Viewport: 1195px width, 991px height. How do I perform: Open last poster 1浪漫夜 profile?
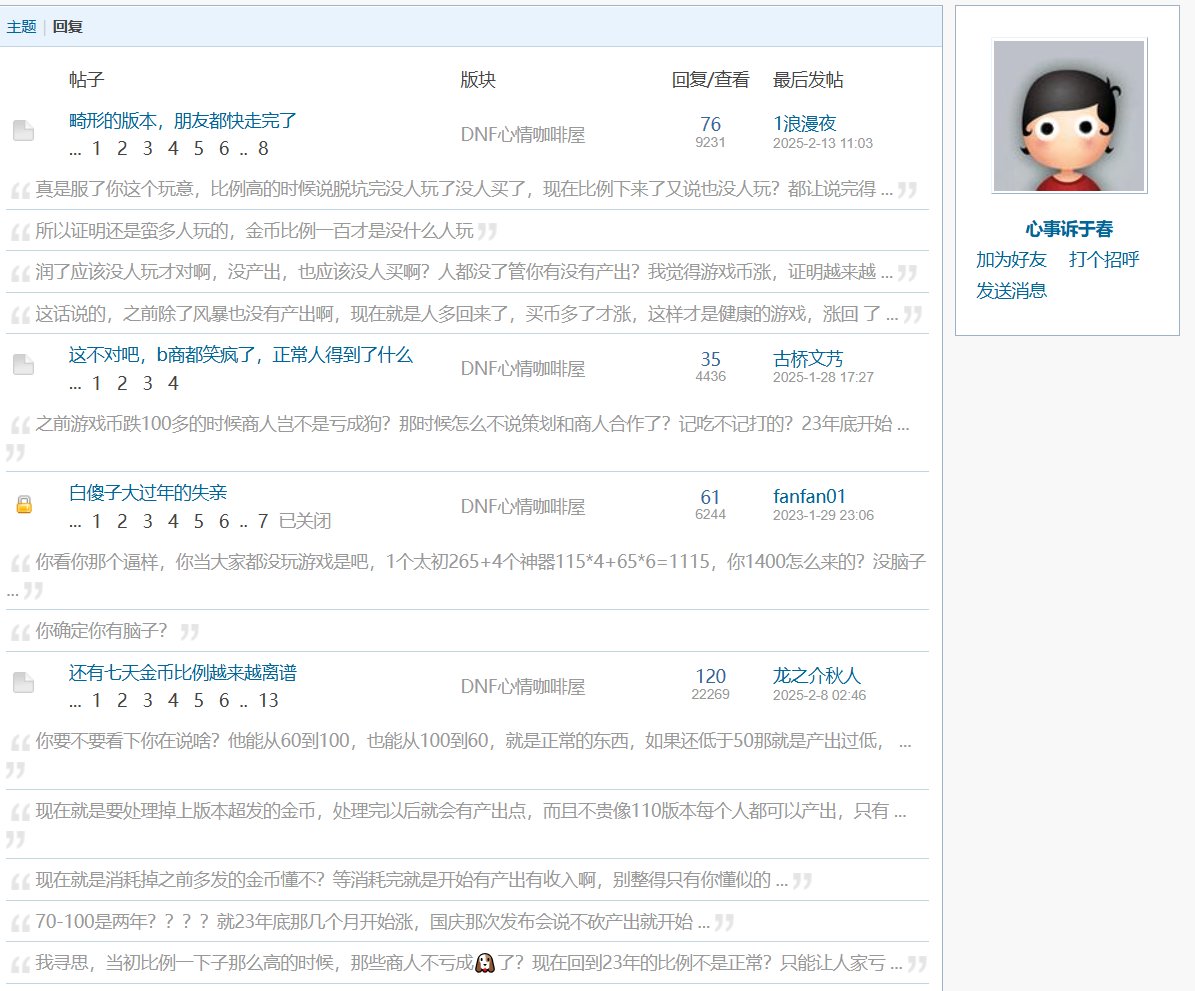coord(805,123)
